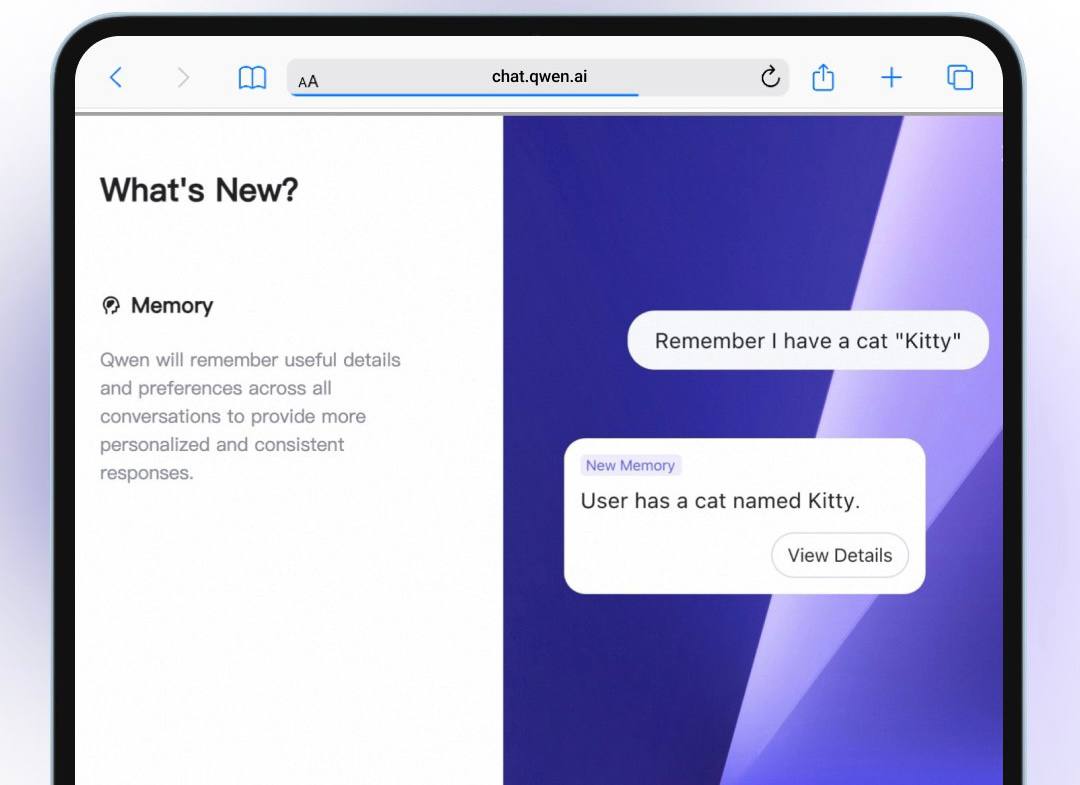Click the New Memory badge
1080x785 pixels.
coord(630,465)
